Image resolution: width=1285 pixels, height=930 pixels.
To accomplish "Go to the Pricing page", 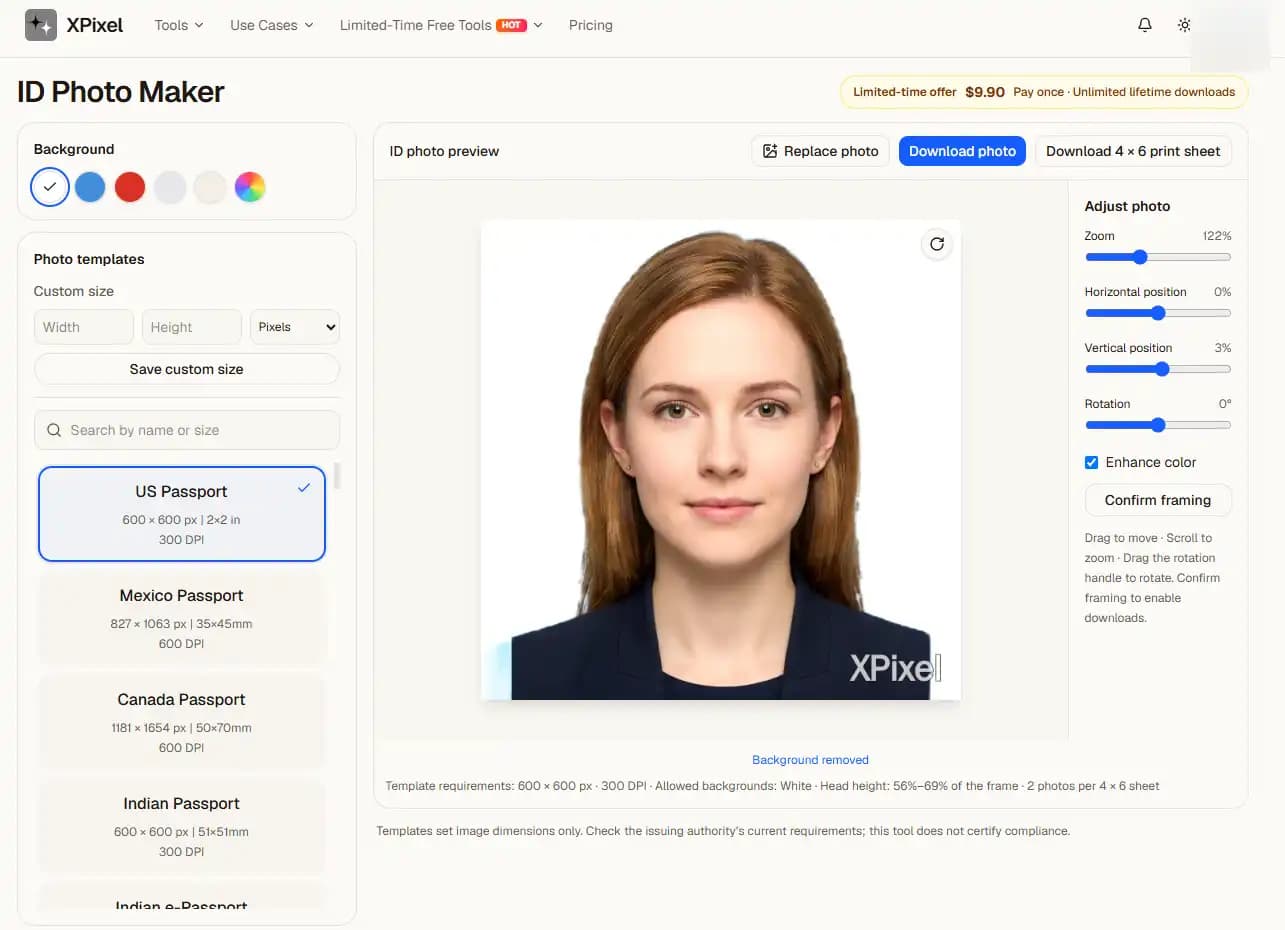I will coord(590,25).
